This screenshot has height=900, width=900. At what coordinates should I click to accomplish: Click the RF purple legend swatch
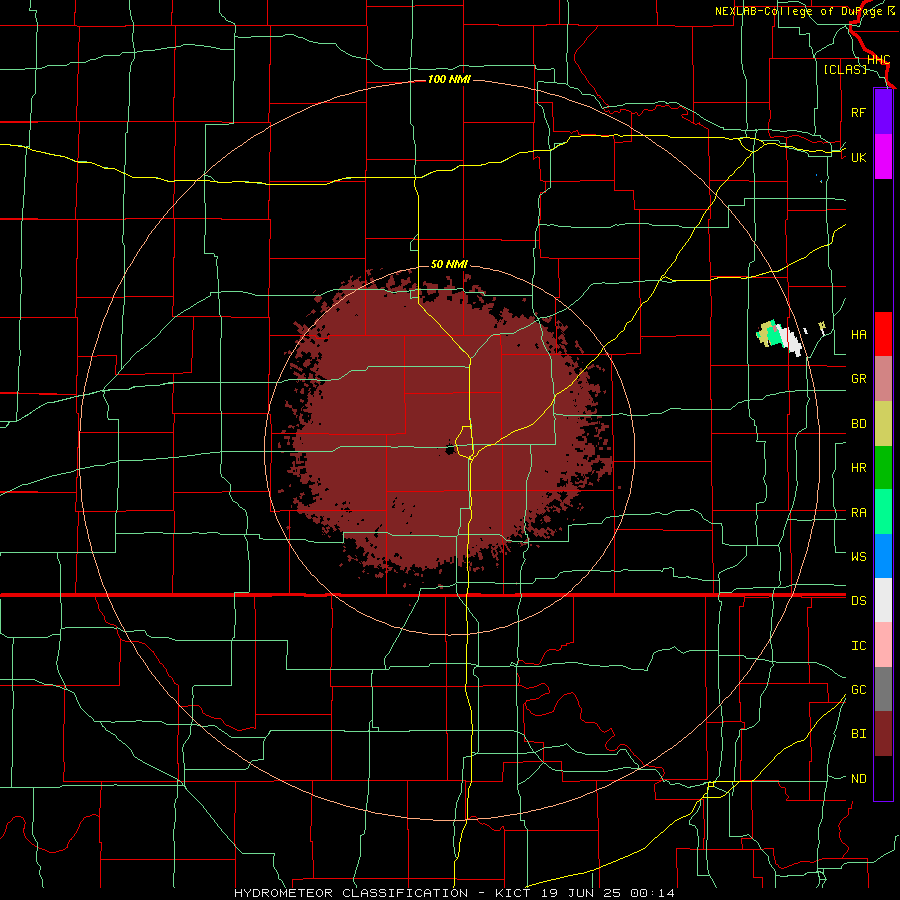click(883, 112)
